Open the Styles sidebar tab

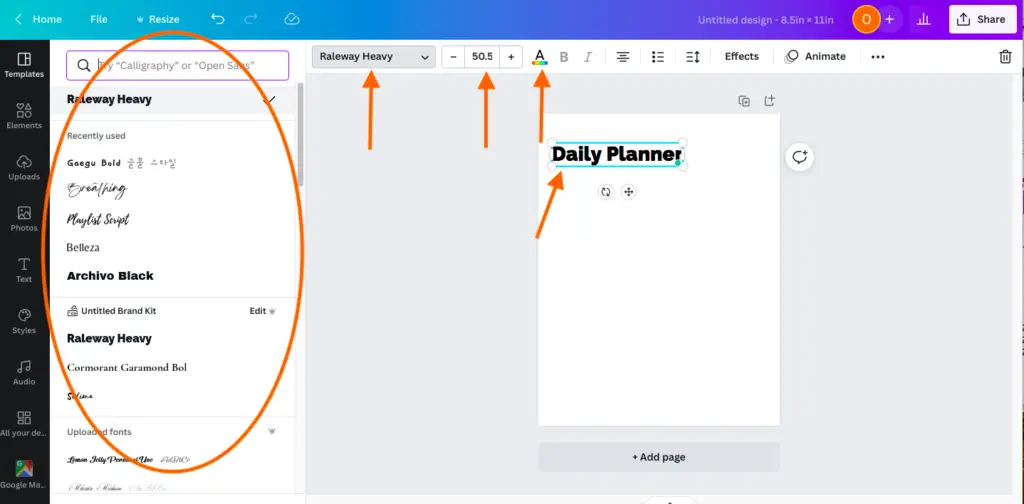(x=24, y=321)
